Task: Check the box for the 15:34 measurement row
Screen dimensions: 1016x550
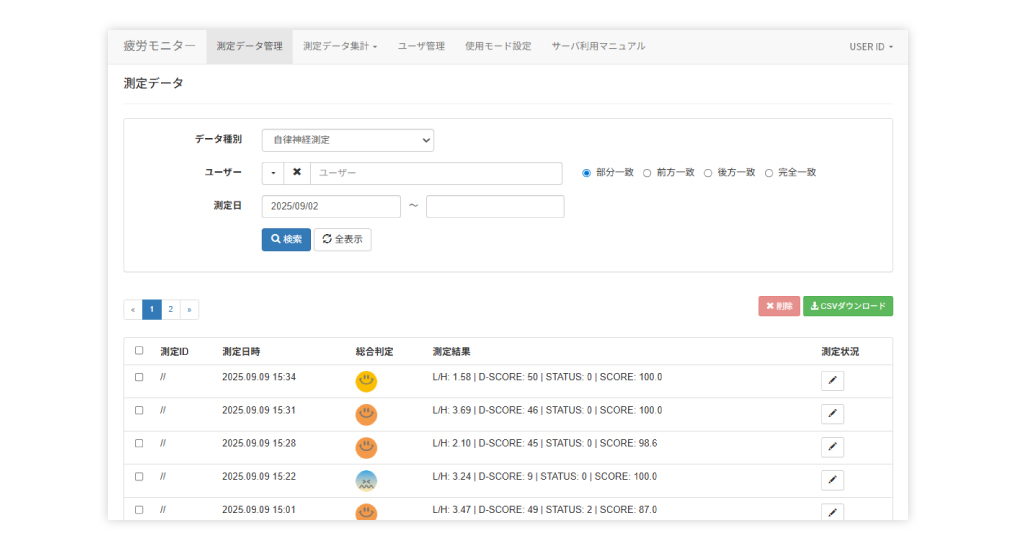Action: [139, 378]
